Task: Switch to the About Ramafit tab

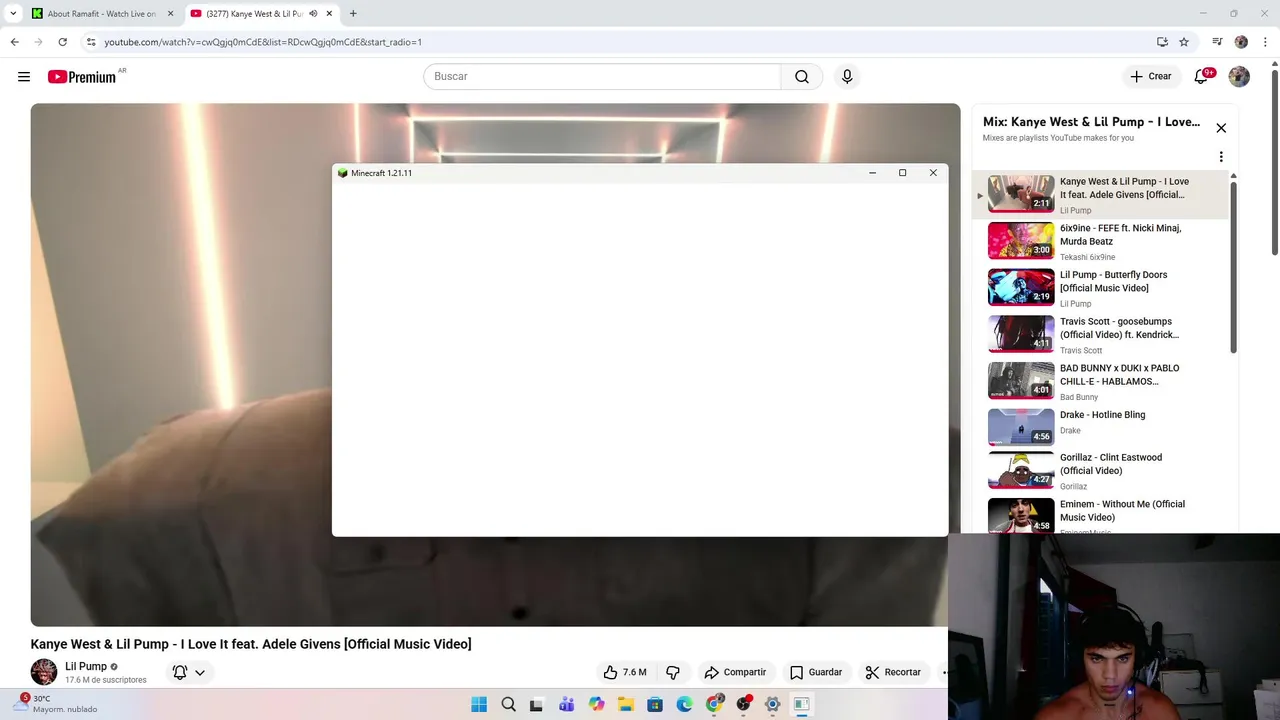Action: [102, 14]
